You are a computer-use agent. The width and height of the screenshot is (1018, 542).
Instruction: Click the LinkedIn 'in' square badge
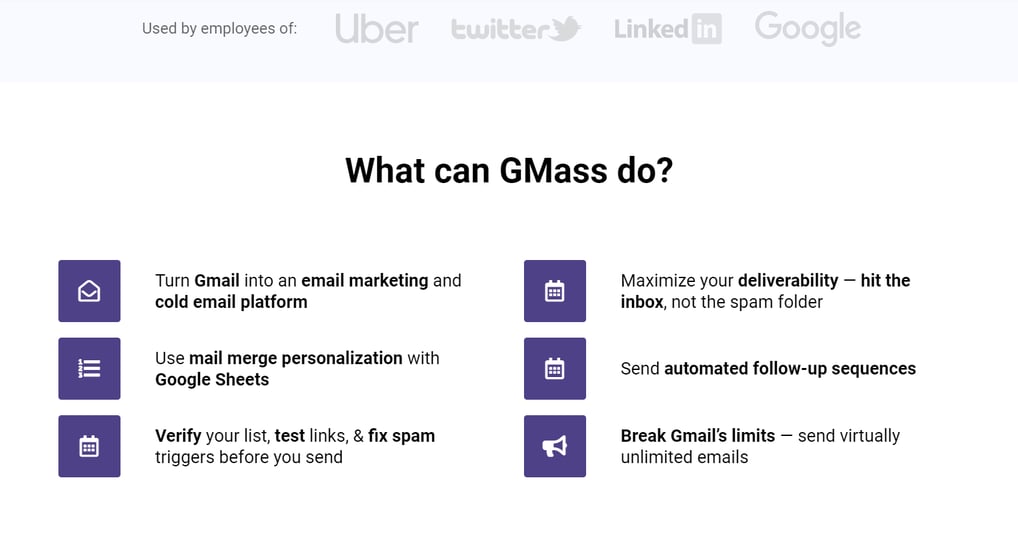[706, 29]
